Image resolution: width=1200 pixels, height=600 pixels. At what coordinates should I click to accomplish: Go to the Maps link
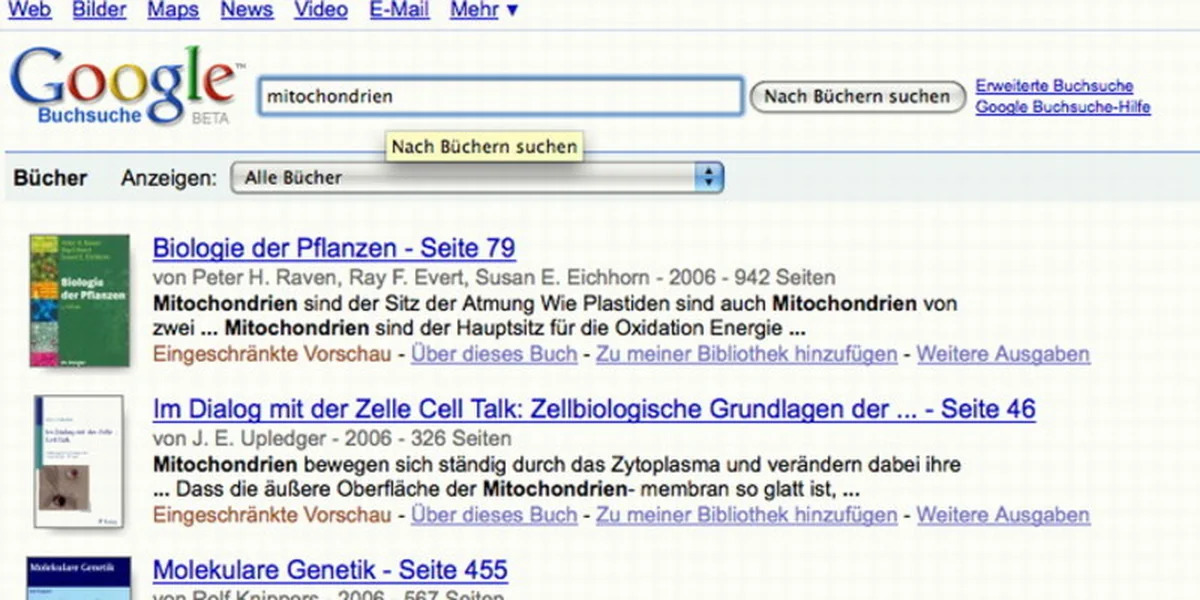point(173,10)
